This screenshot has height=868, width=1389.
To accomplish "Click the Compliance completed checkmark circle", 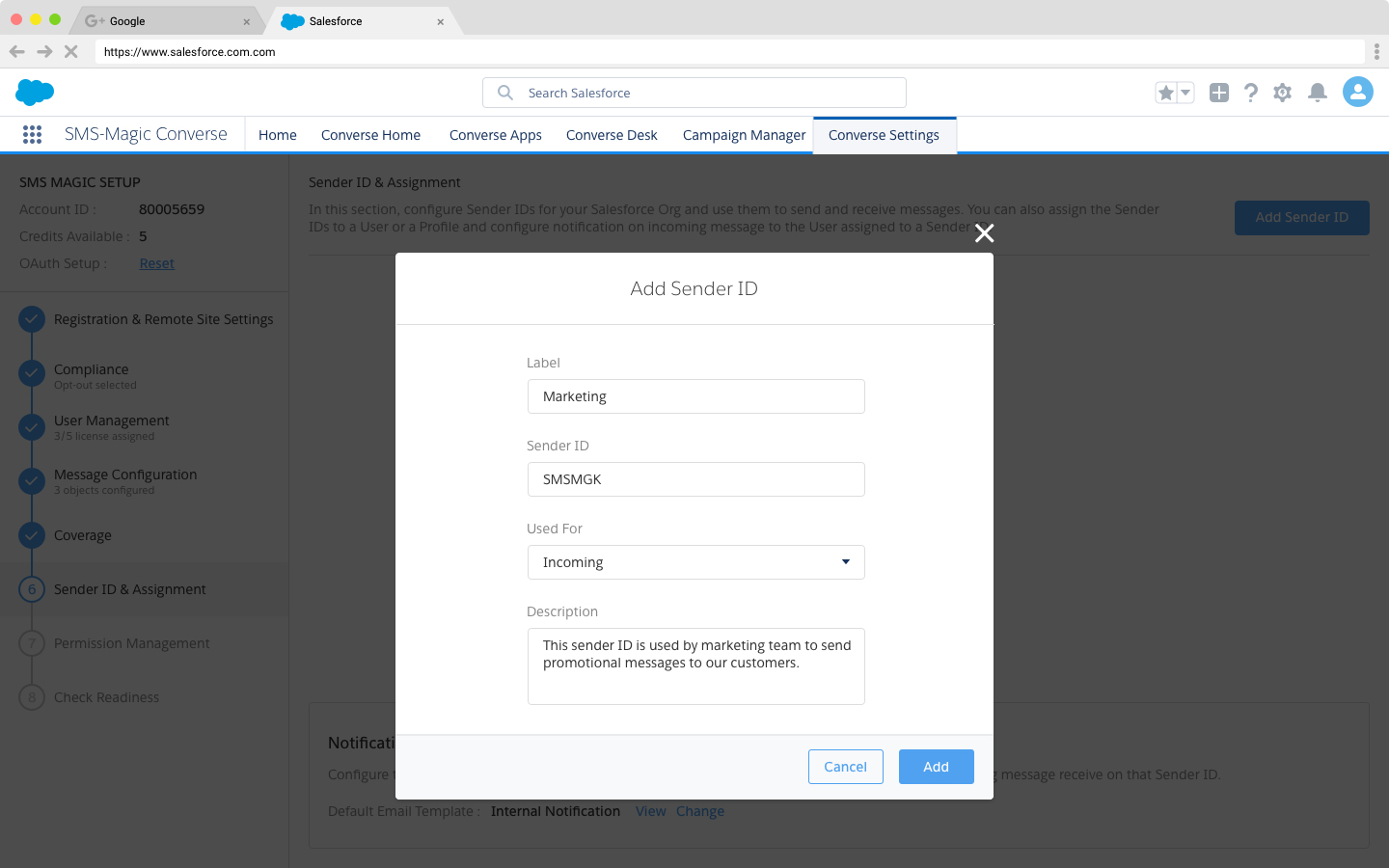I will pyautogui.click(x=32, y=372).
